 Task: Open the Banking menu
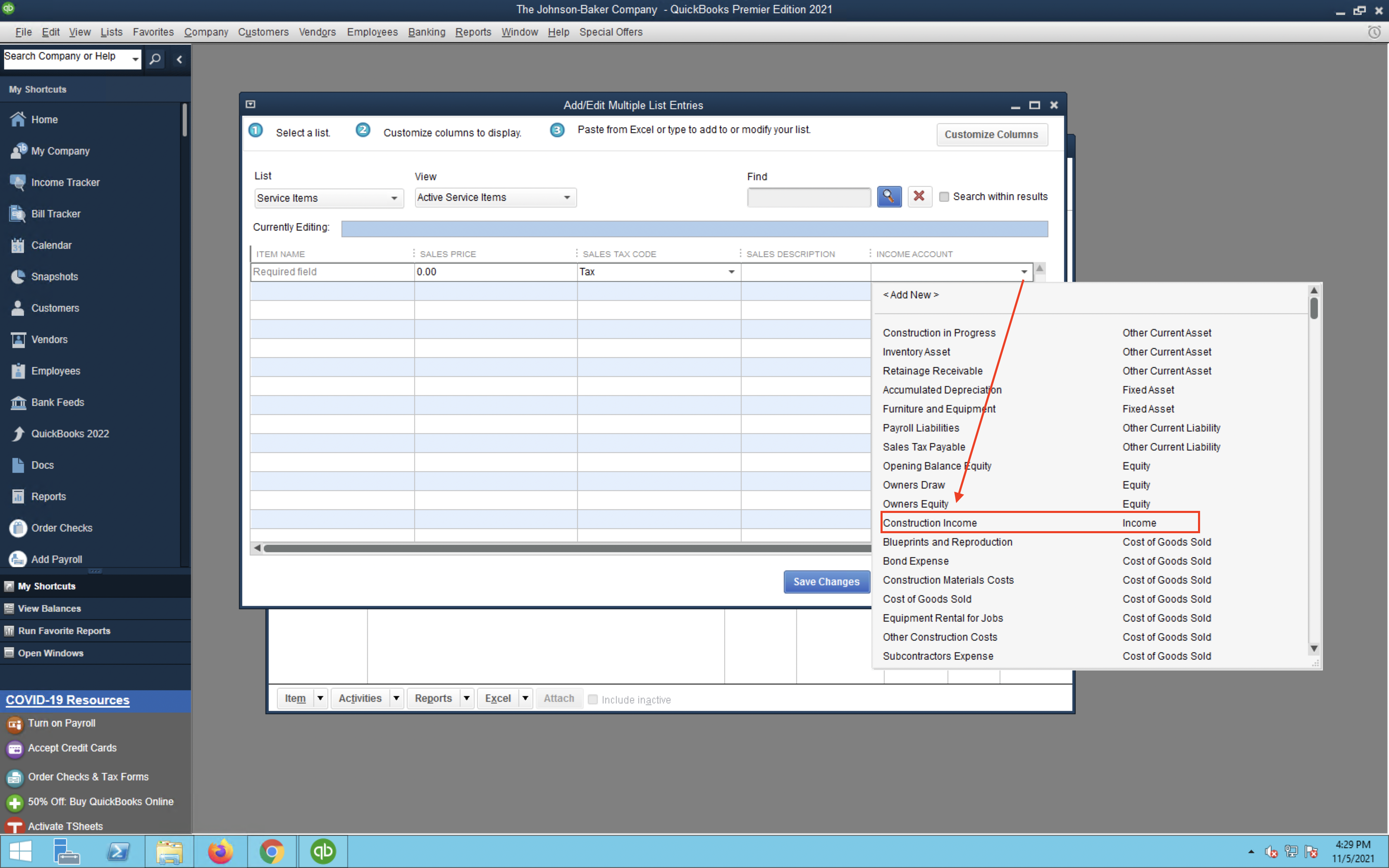(427, 32)
